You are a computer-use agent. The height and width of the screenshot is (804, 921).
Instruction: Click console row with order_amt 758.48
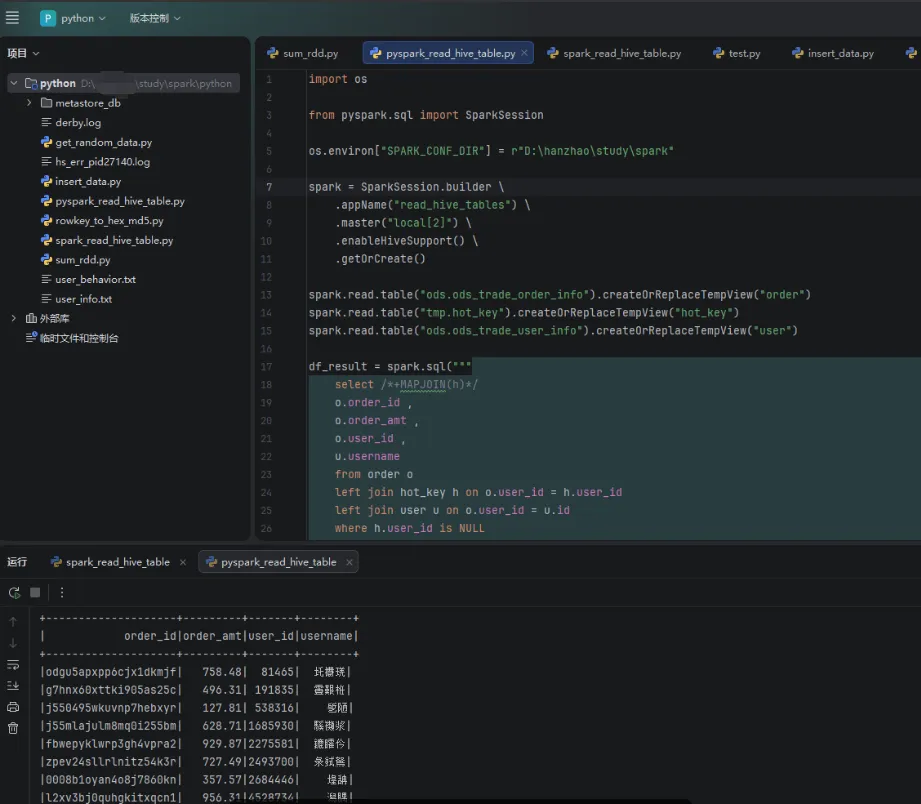click(x=196, y=672)
